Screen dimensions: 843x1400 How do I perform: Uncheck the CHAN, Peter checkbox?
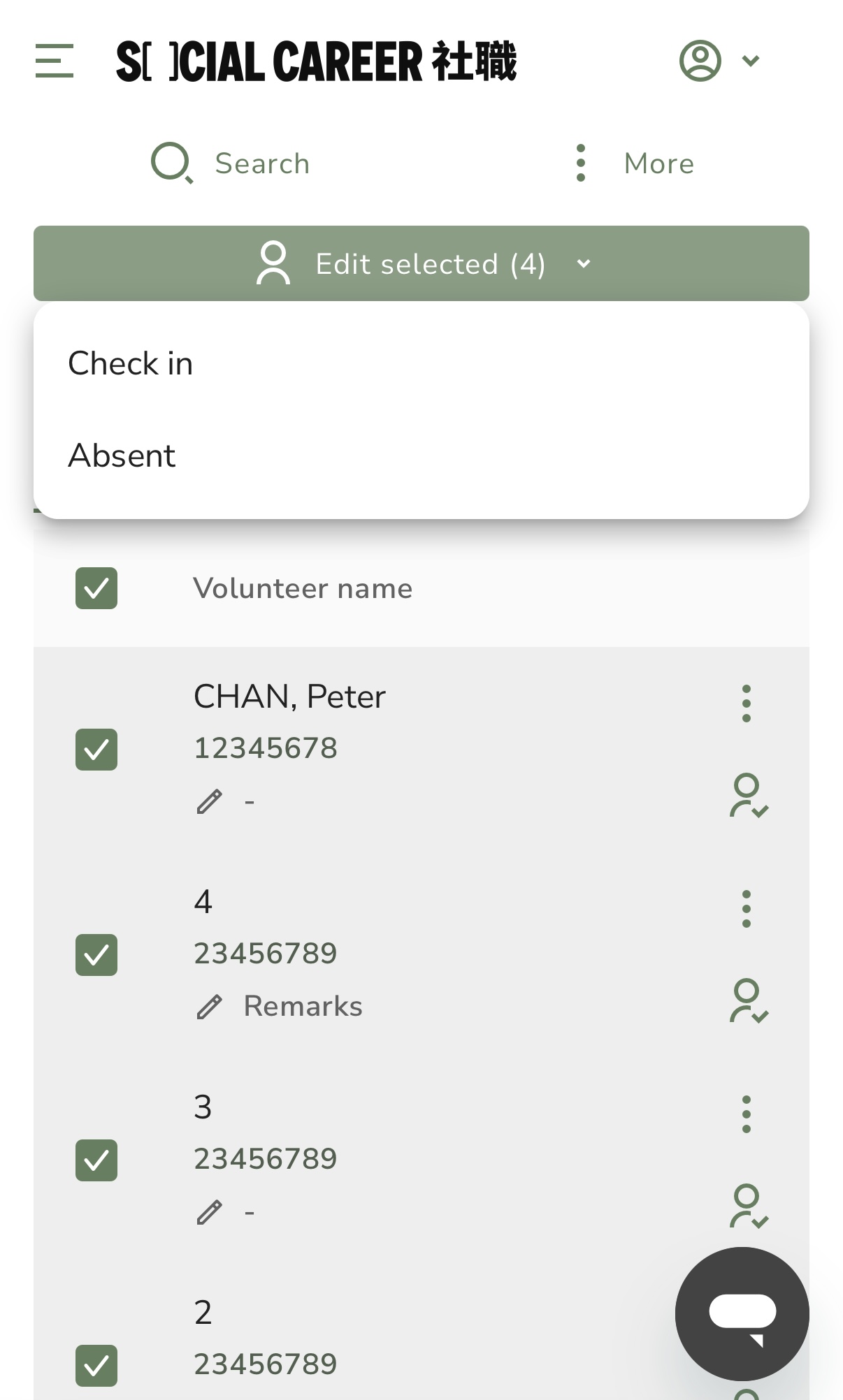[x=96, y=750]
